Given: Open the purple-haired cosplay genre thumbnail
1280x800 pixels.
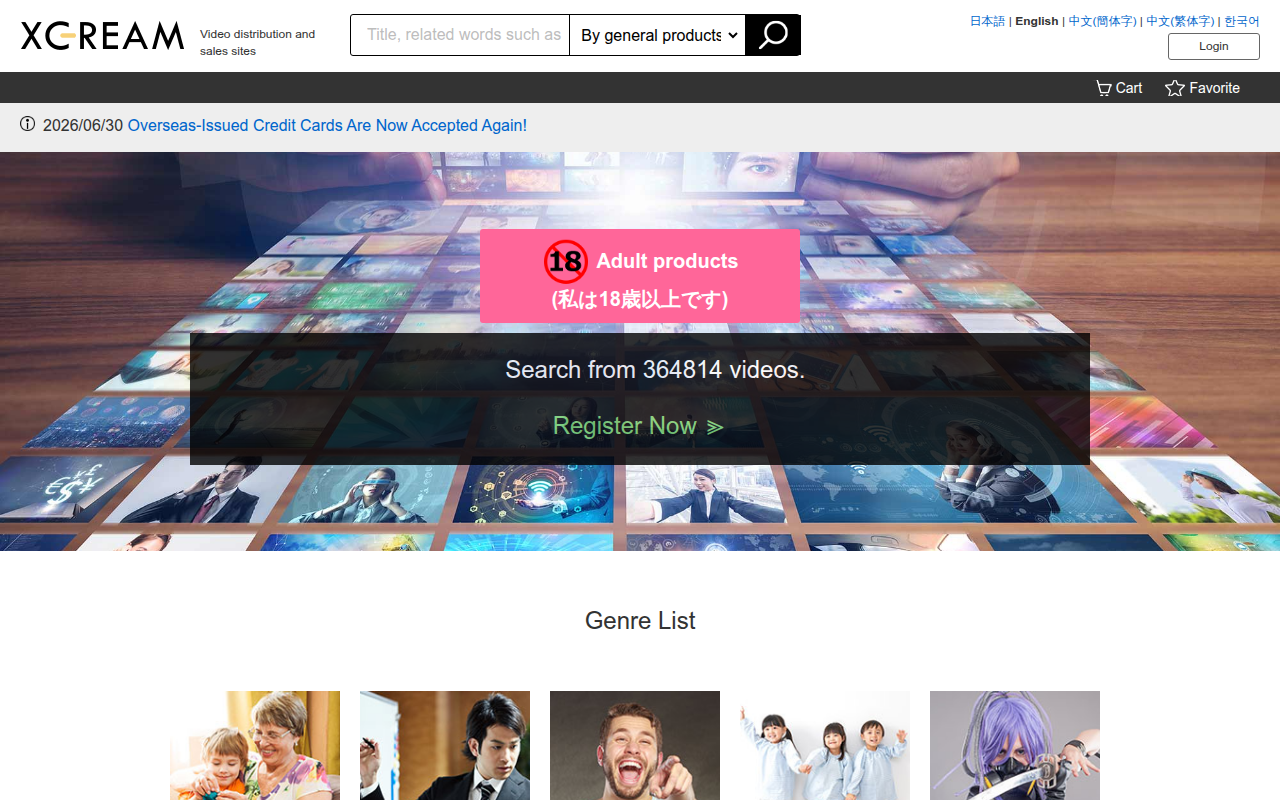Looking at the screenshot, I should (x=1015, y=745).
